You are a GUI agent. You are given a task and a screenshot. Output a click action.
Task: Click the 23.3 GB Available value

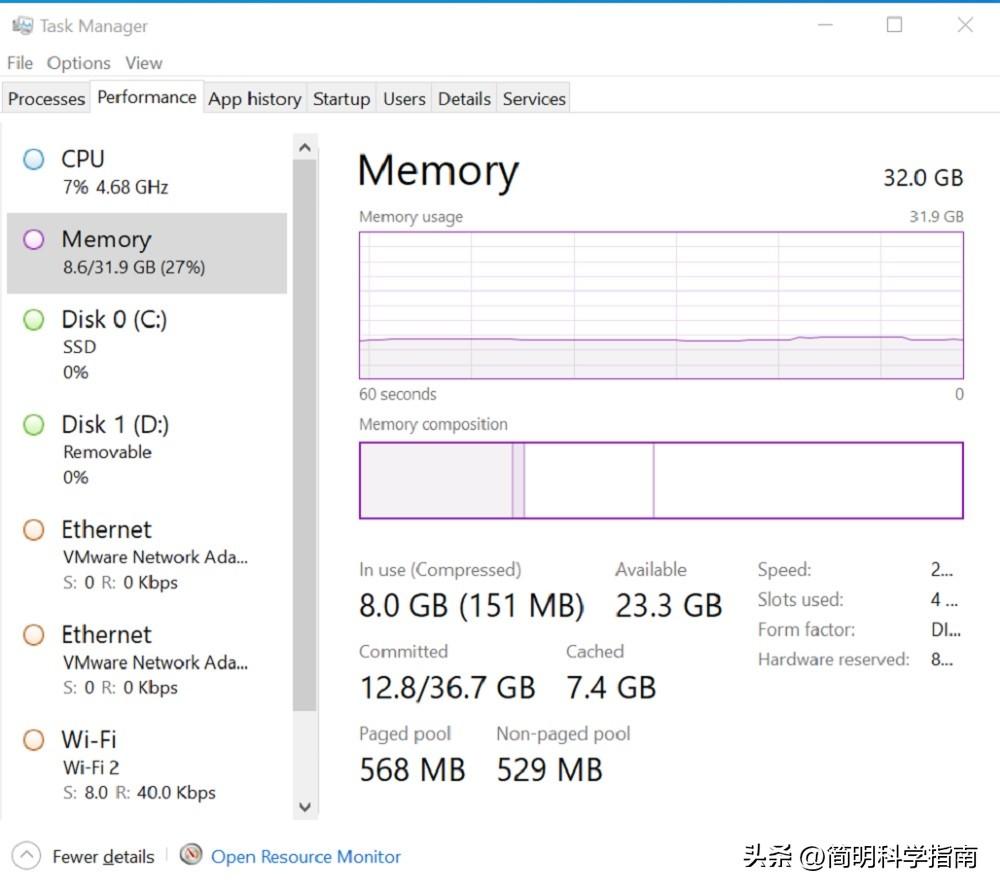(x=668, y=605)
